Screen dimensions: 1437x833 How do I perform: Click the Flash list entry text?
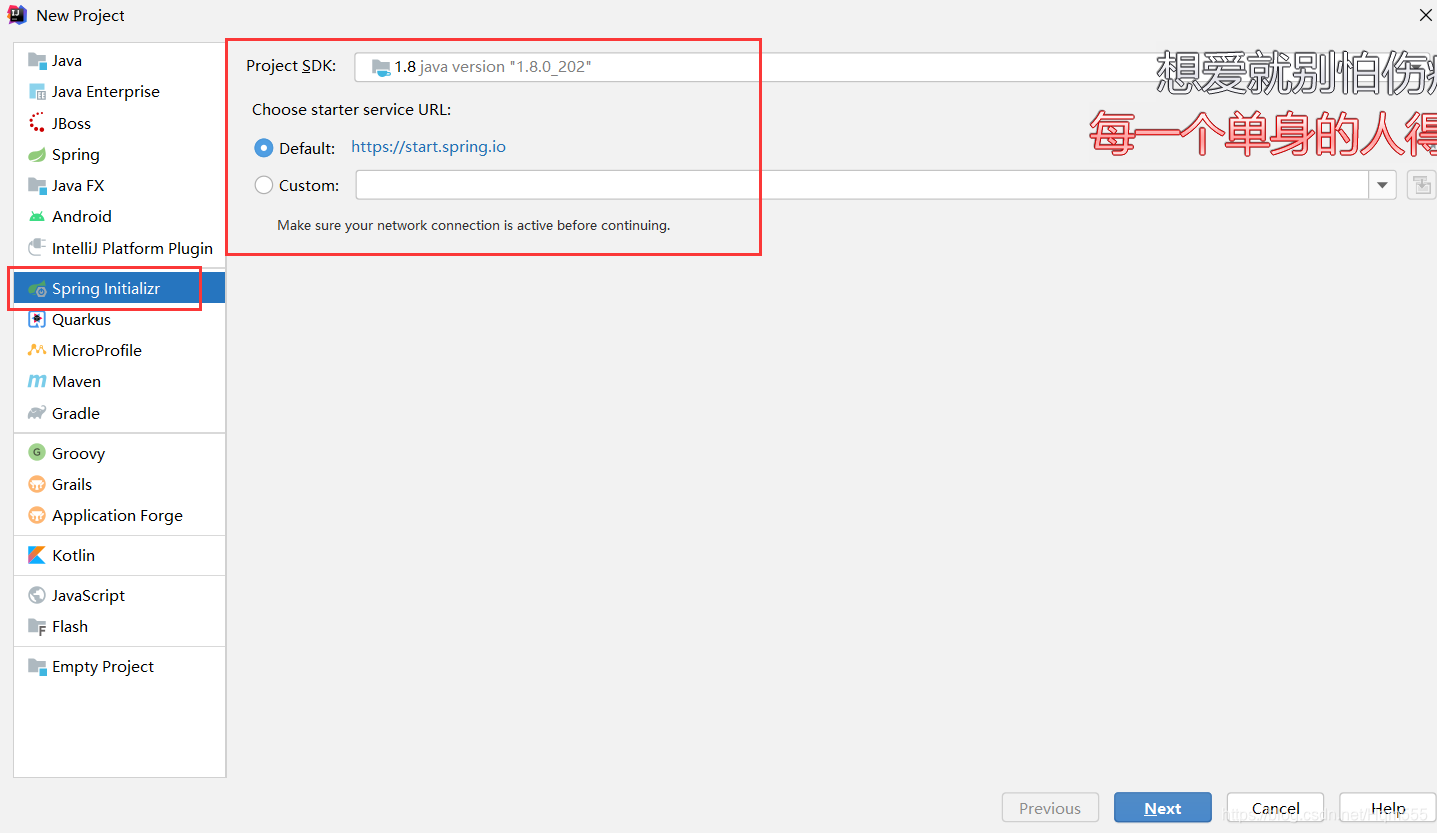point(70,627)
